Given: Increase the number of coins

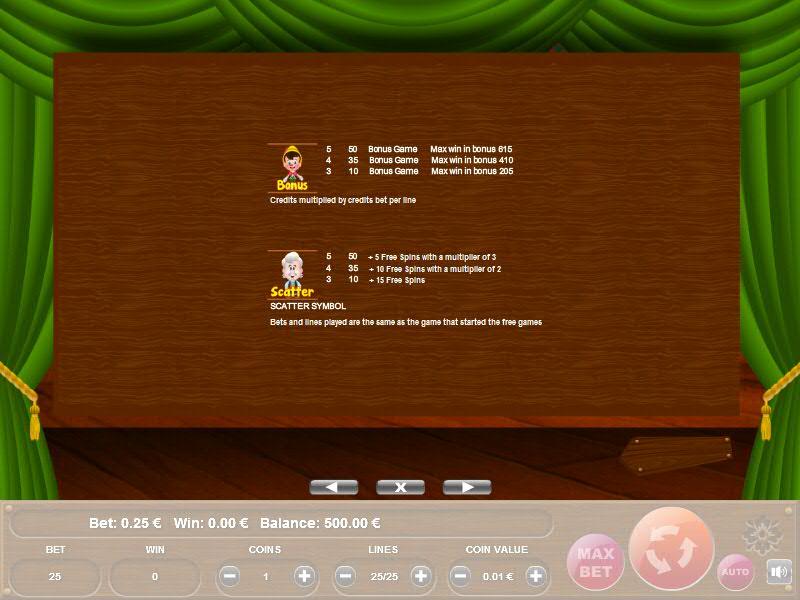Looking at the screenshot, I should [304, 576].
